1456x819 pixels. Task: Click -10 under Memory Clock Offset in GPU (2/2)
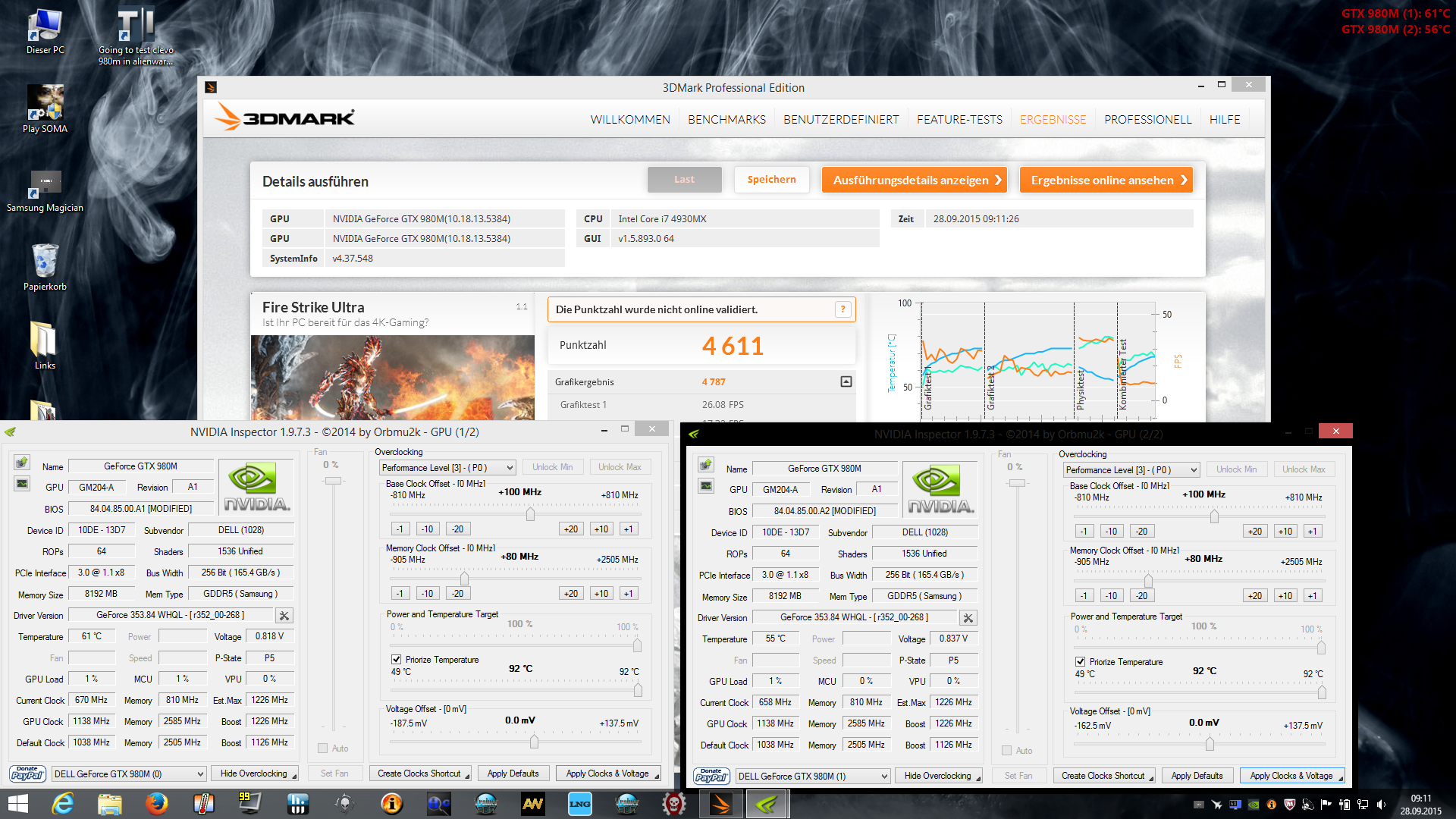[1112, 596]
